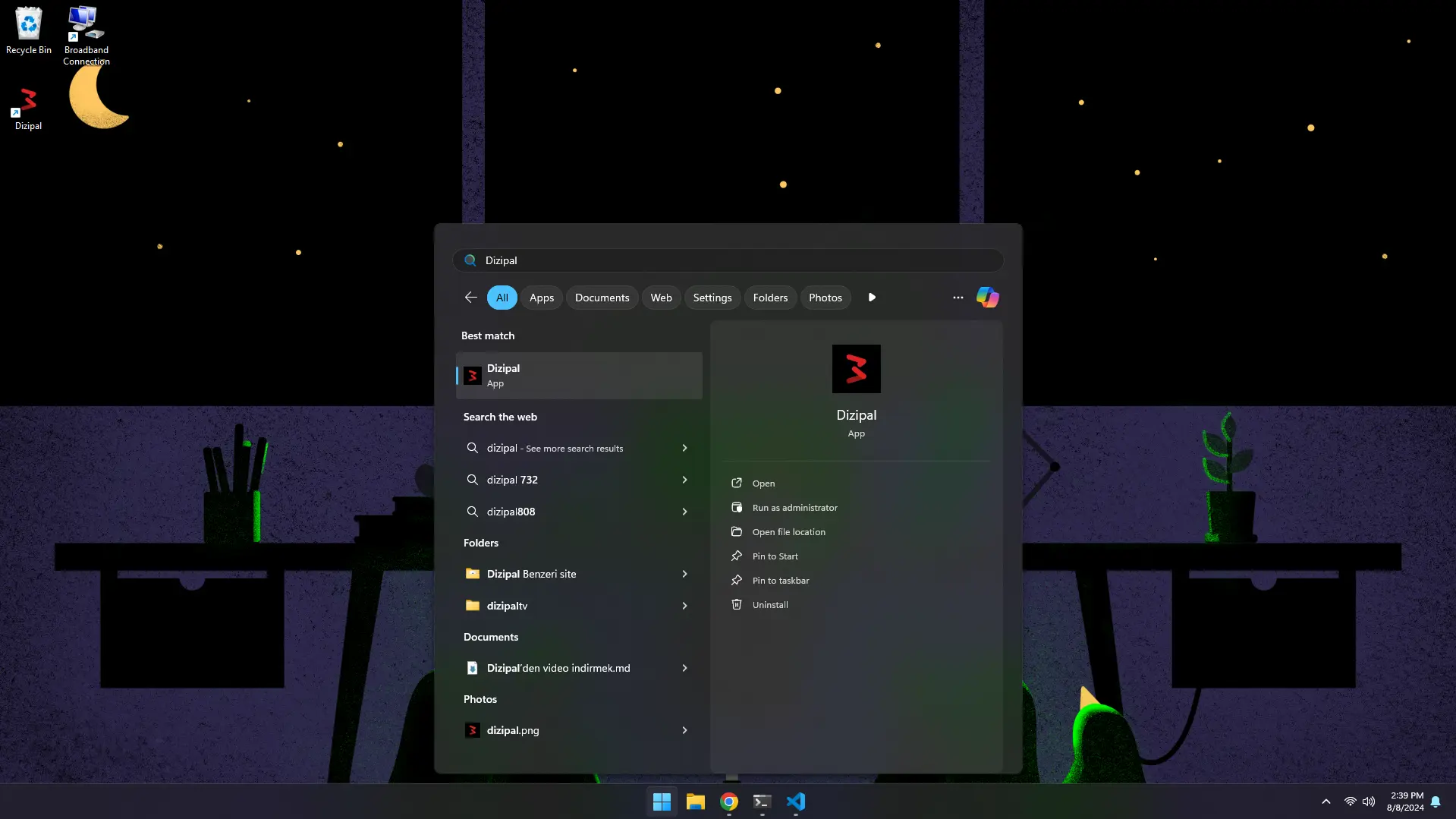Open the notification bell icon

1436,802
